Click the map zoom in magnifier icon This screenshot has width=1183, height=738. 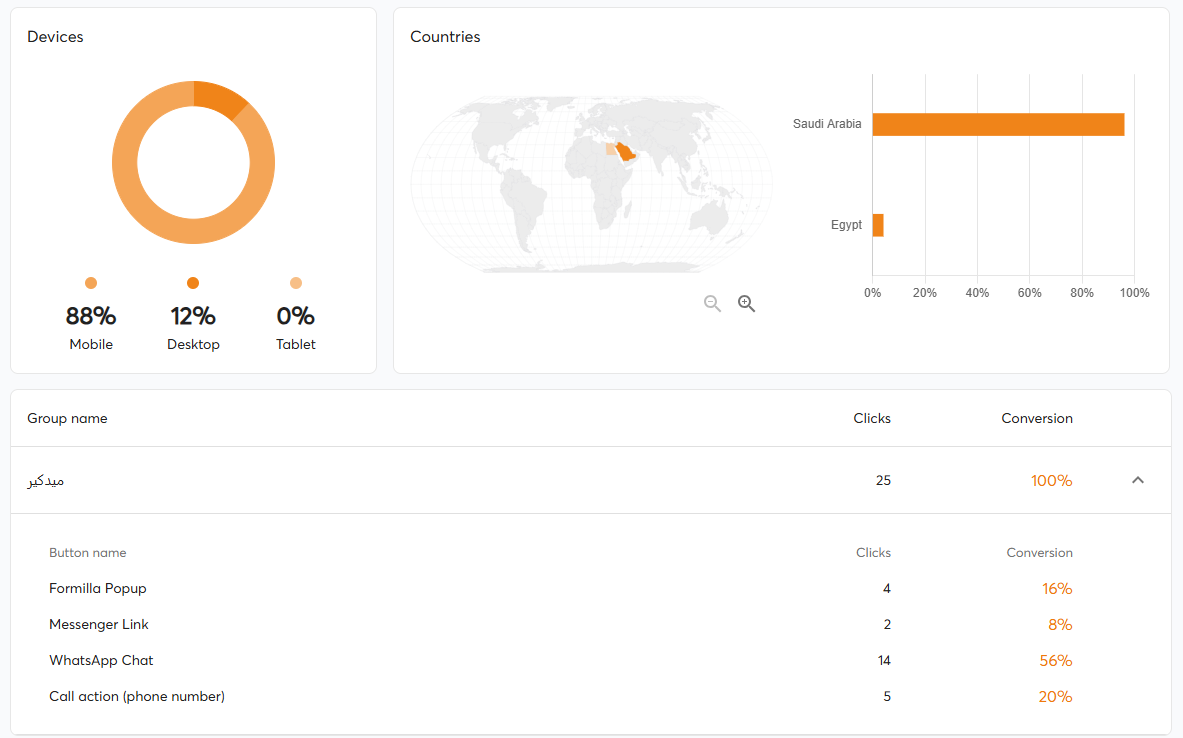pyautogui.click(x=746, y=304)
